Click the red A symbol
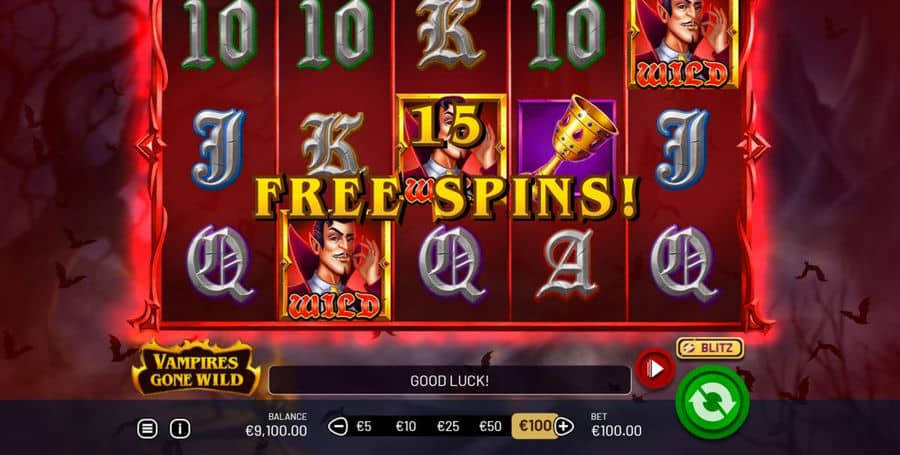The height and width of the screenshot is (455, 900). click(x=568, y=264)
